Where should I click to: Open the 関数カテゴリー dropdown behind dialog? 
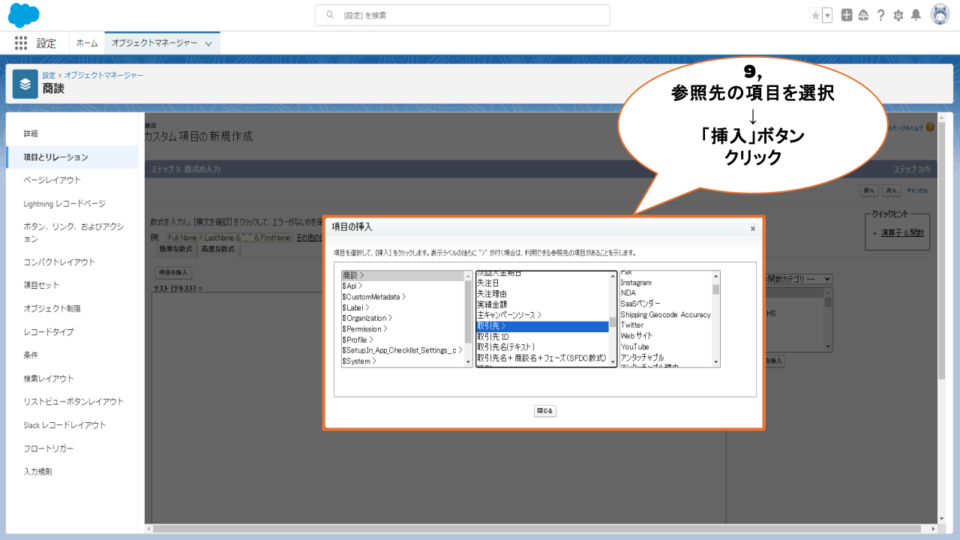798,279
